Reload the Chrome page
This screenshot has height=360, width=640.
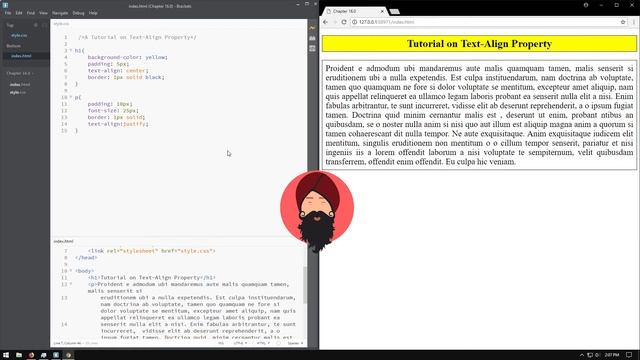click(x=344, y=22)
